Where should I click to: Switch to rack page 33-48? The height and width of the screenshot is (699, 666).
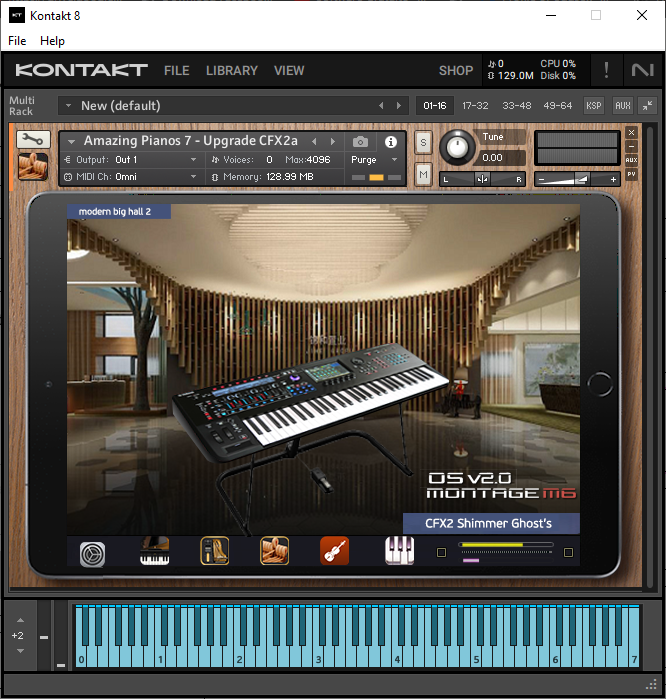(517, 106)
